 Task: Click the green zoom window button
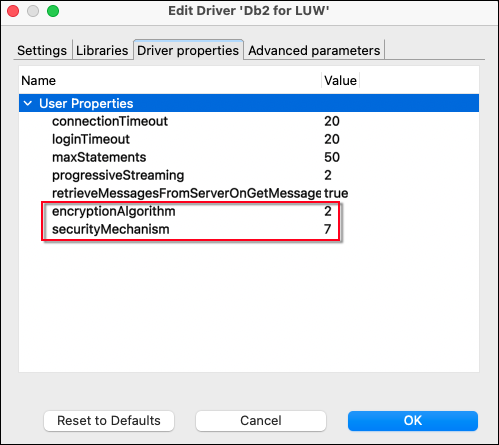click(53, 11)
